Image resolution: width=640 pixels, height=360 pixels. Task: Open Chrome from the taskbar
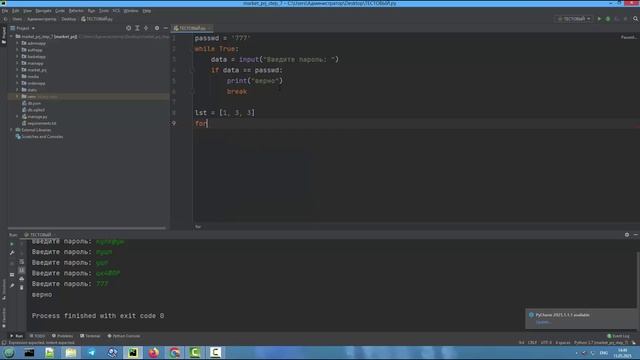point(174,353)
